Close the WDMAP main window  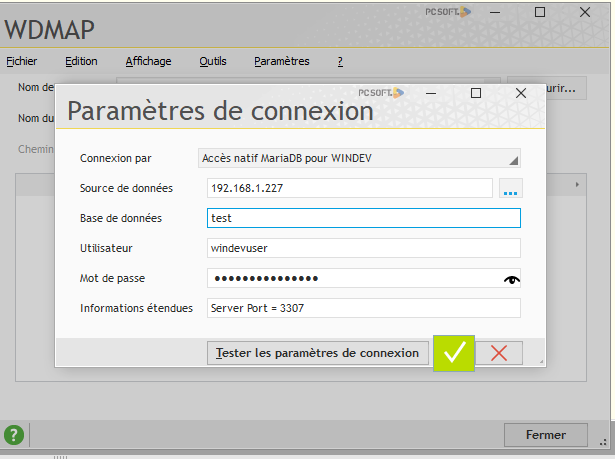585,12
